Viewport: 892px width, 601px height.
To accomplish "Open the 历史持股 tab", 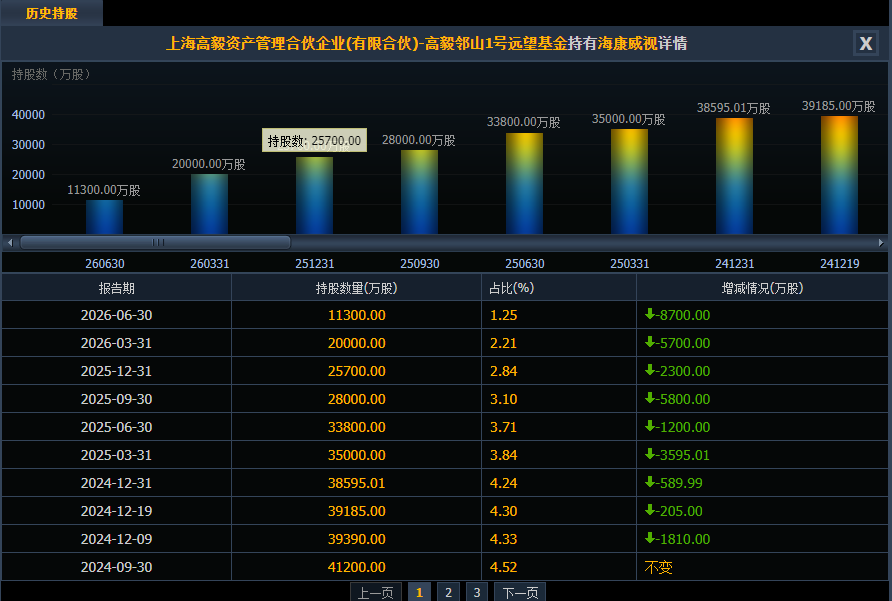I will tap(51, 13).
